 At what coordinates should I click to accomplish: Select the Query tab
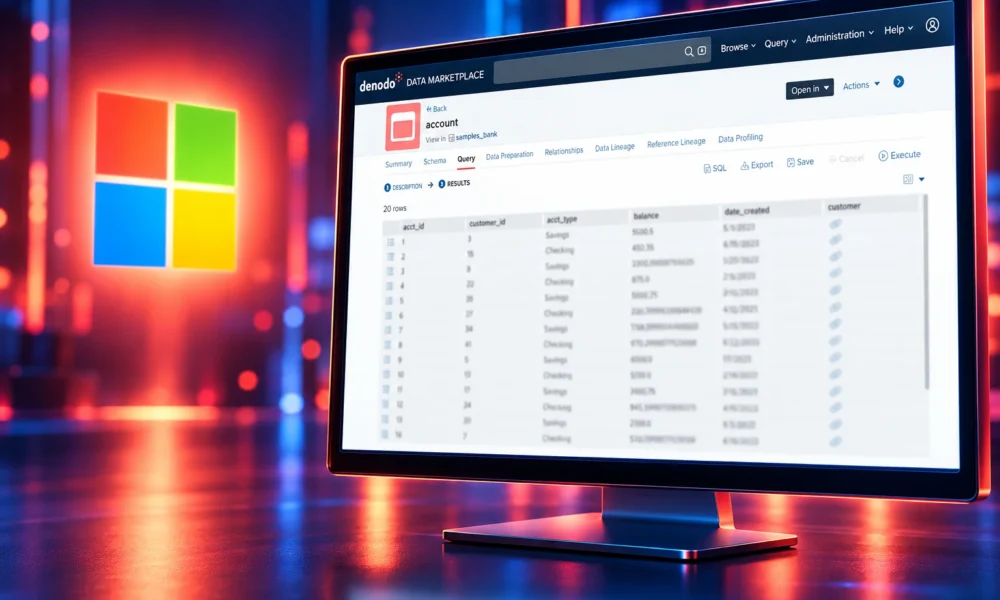point(466,159)
